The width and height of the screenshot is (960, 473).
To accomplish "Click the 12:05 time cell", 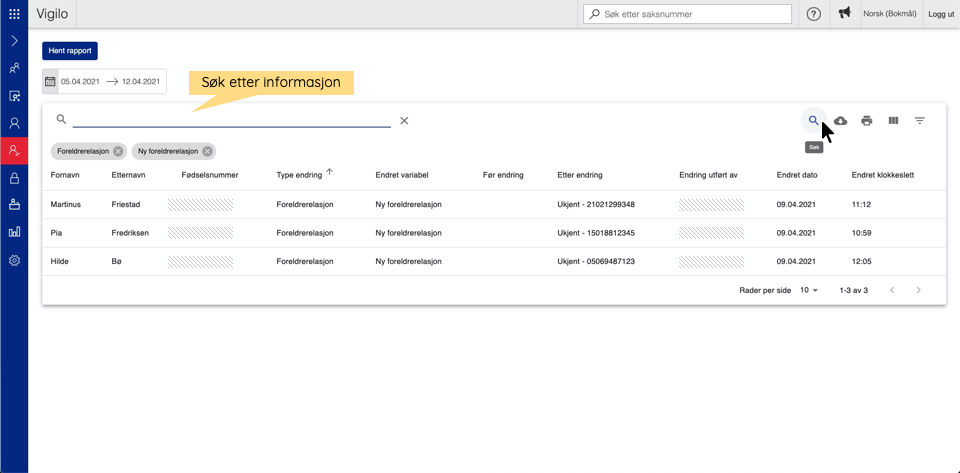I will (x=861, y=261).
